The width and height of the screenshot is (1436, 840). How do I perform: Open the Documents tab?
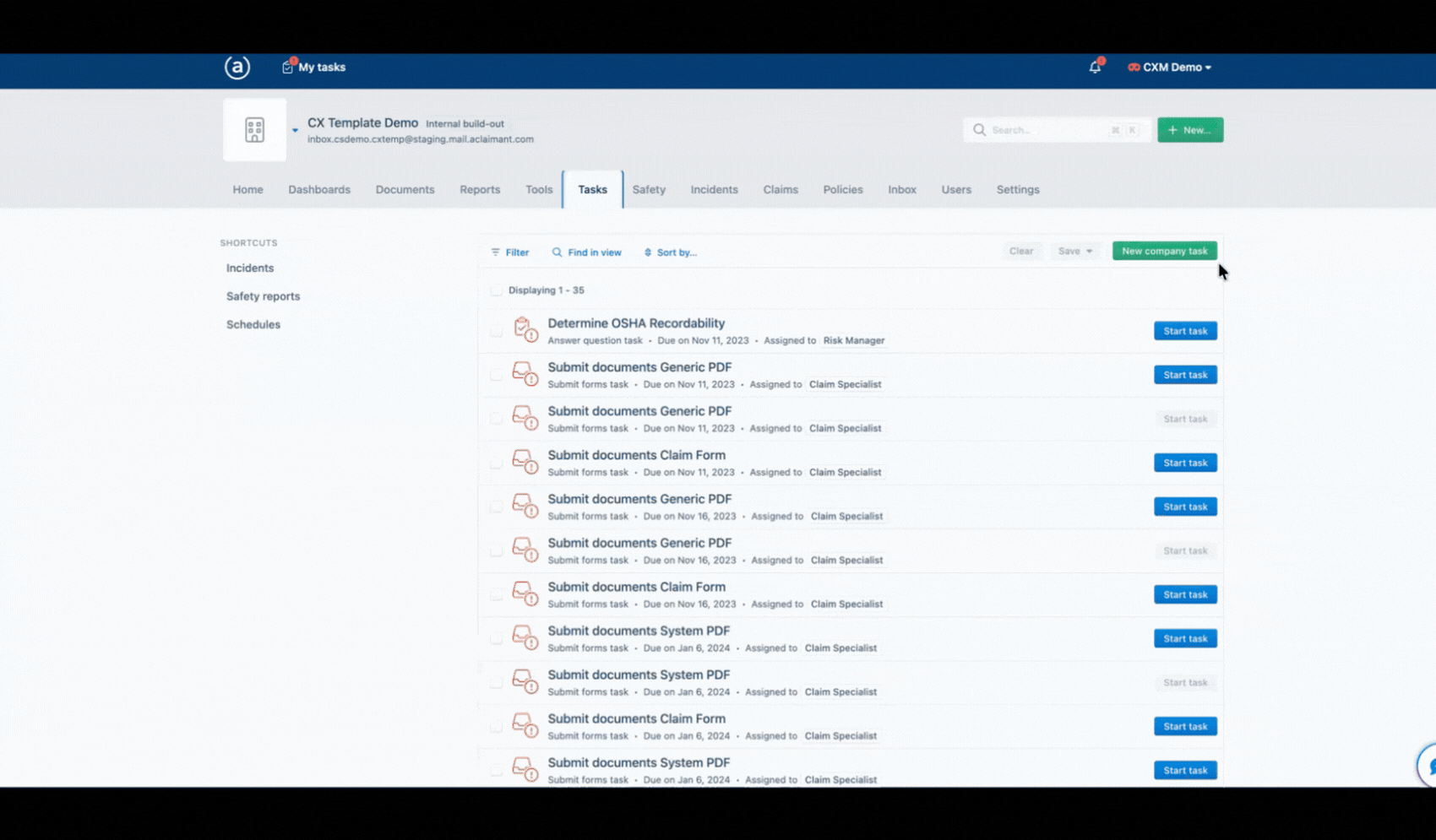click(x=405, y=189)
